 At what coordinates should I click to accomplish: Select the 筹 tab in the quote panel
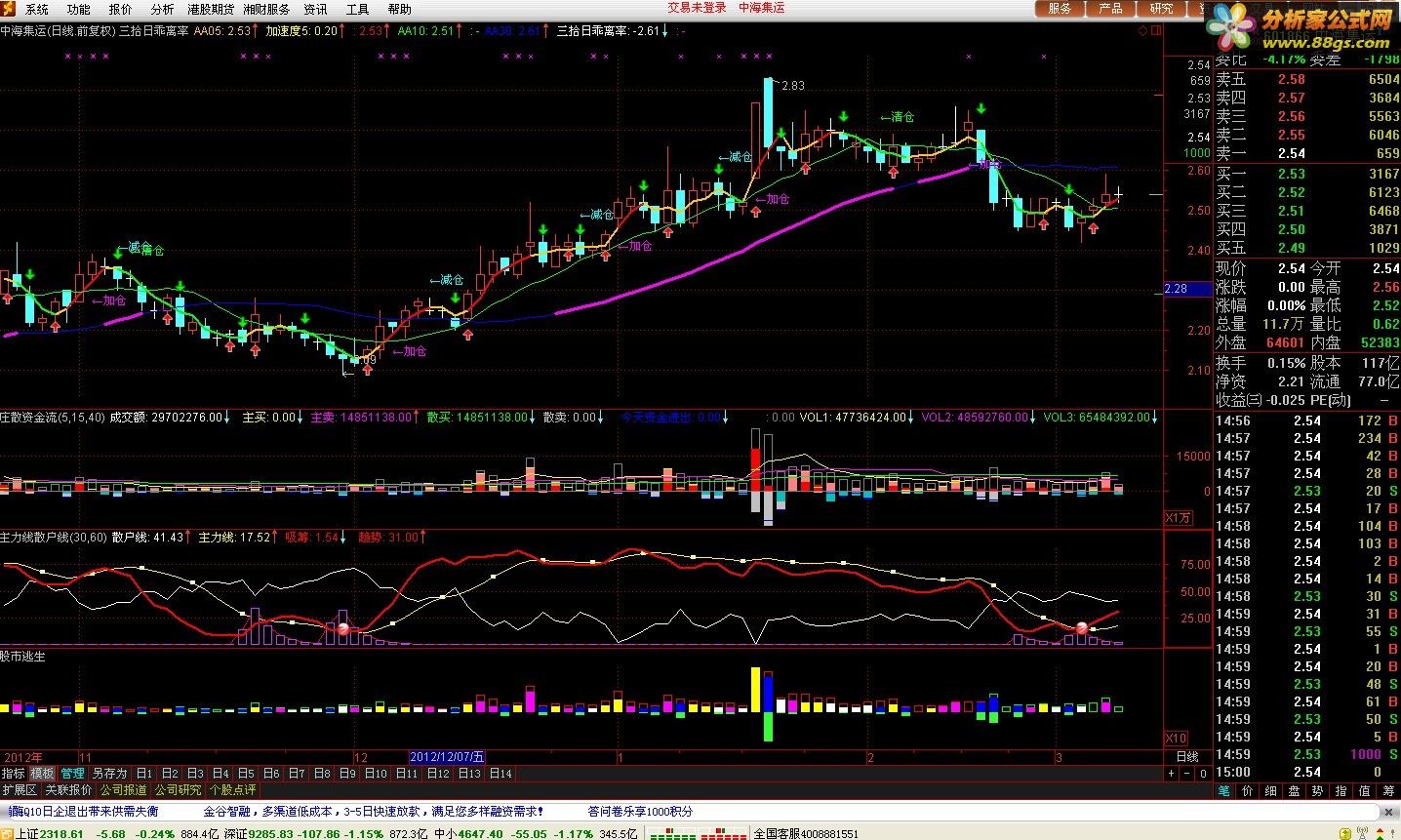click(1387, 790)
